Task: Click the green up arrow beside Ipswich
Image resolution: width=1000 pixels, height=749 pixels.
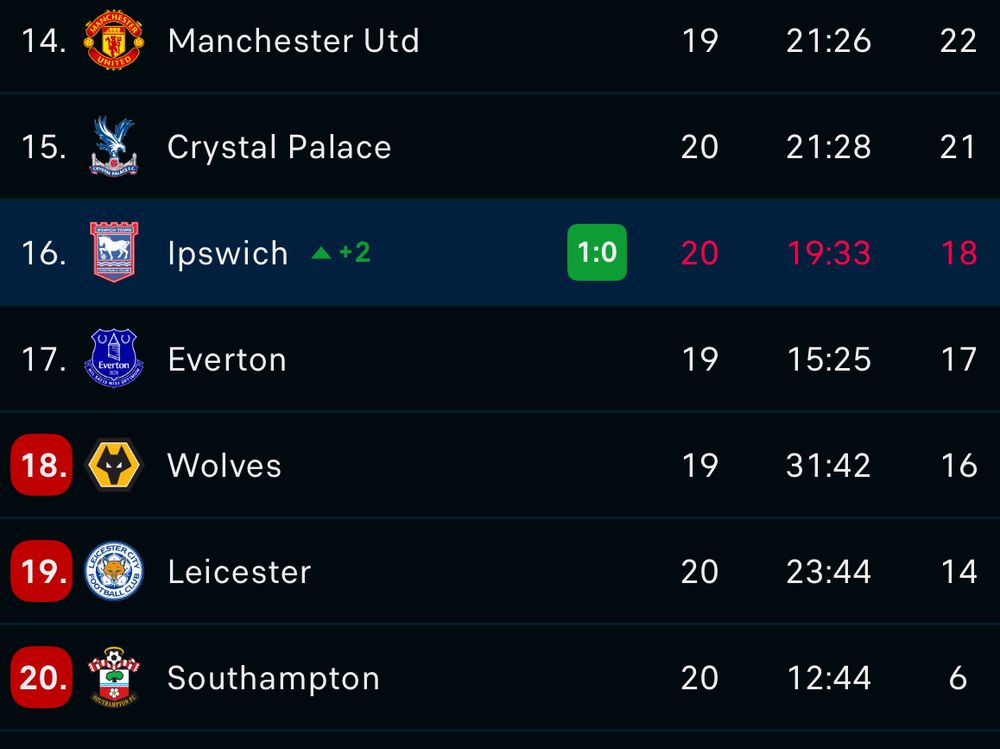Action: [x=321, y=253]
